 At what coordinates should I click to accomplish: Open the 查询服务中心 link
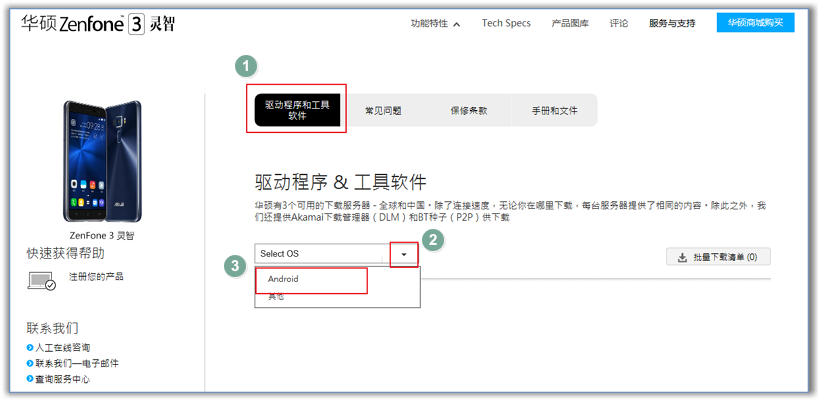[x=63, y=379]
